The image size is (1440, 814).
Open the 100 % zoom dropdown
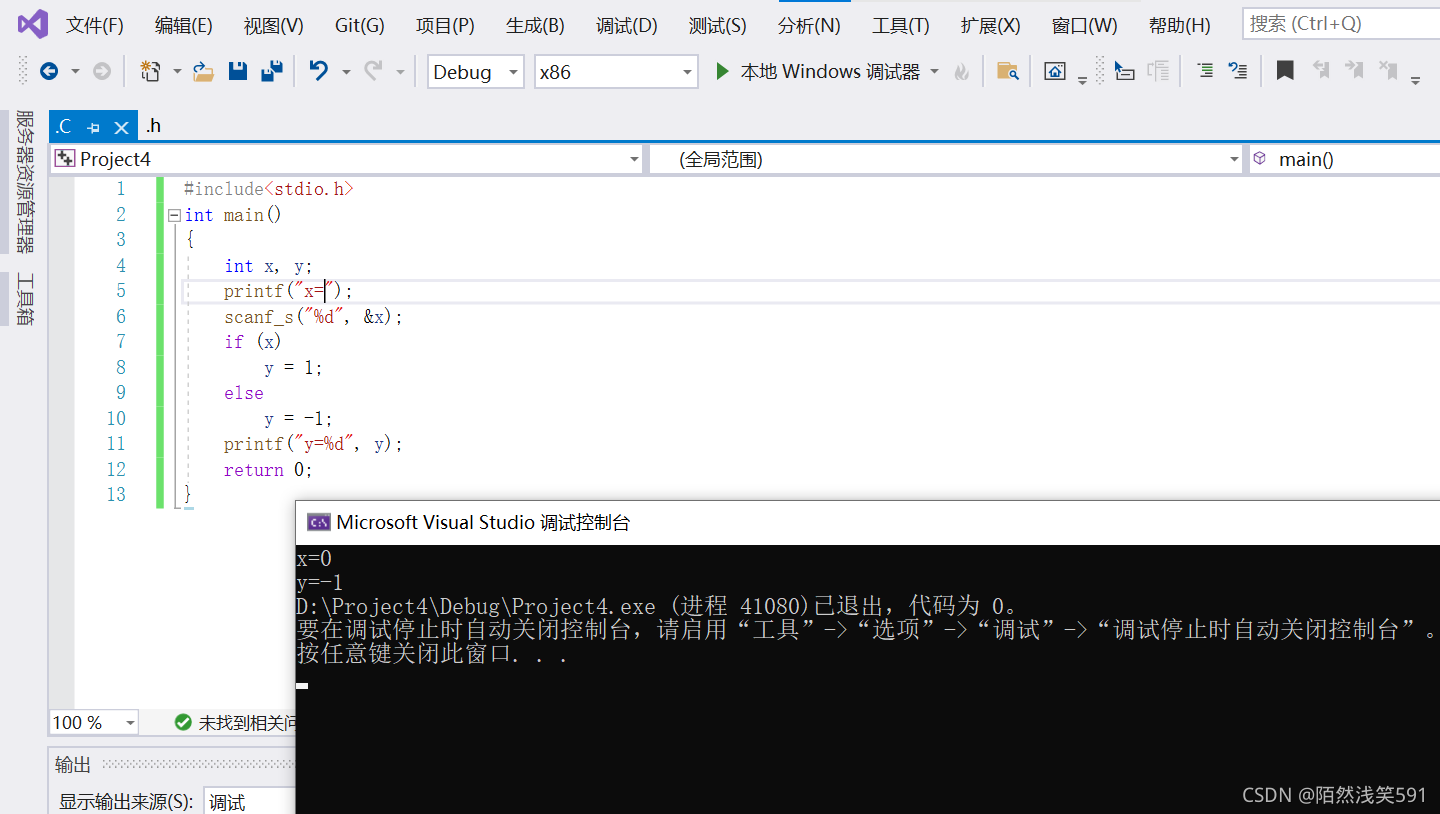click(x=94, y=722)
